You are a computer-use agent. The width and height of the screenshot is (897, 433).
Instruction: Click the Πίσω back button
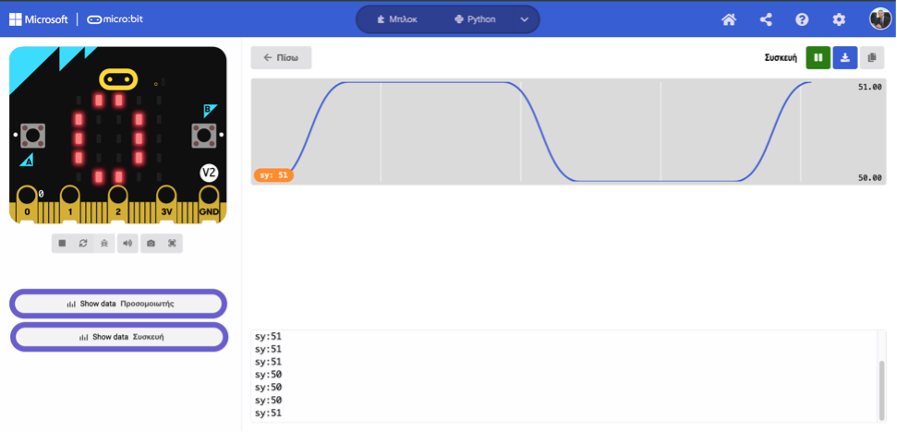(281, 58)
